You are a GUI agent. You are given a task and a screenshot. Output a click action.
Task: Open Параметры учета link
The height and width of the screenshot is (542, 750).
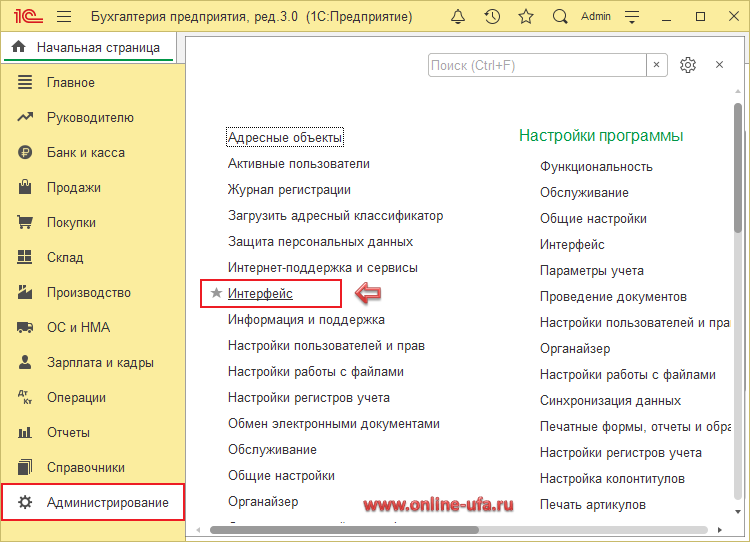[592, 270]
